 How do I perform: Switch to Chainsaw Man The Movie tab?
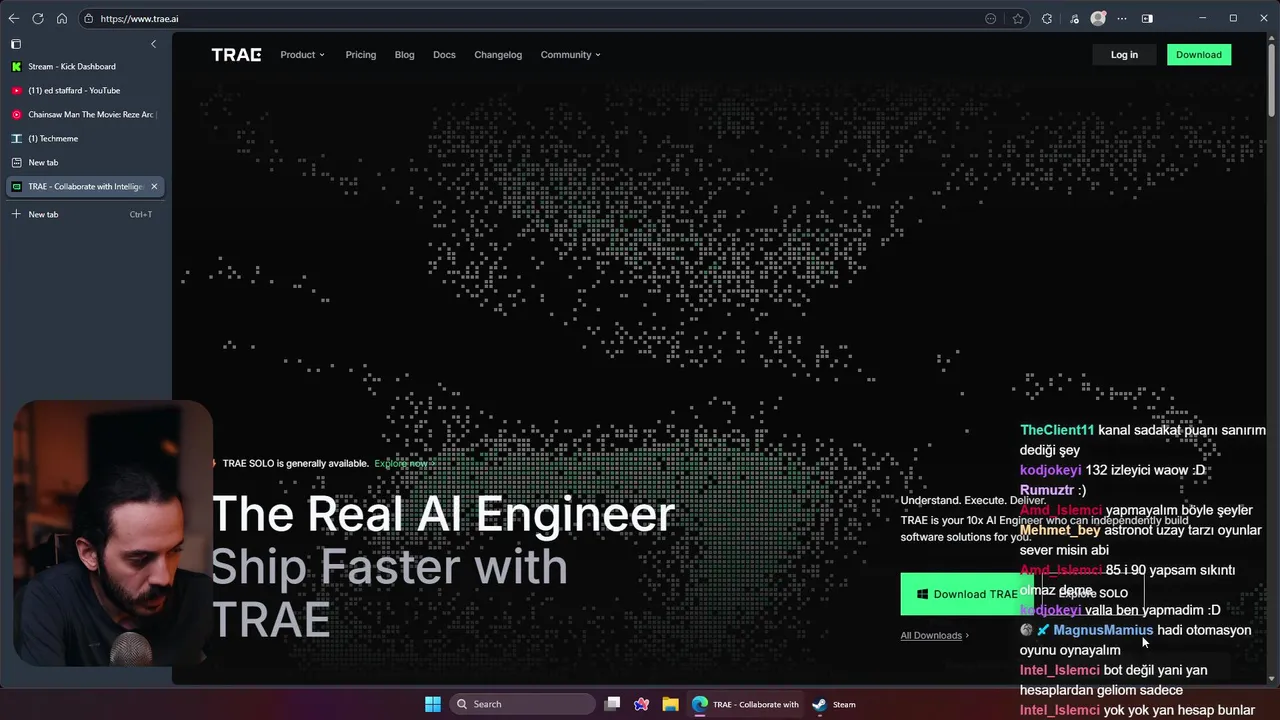tap(85, 114)
